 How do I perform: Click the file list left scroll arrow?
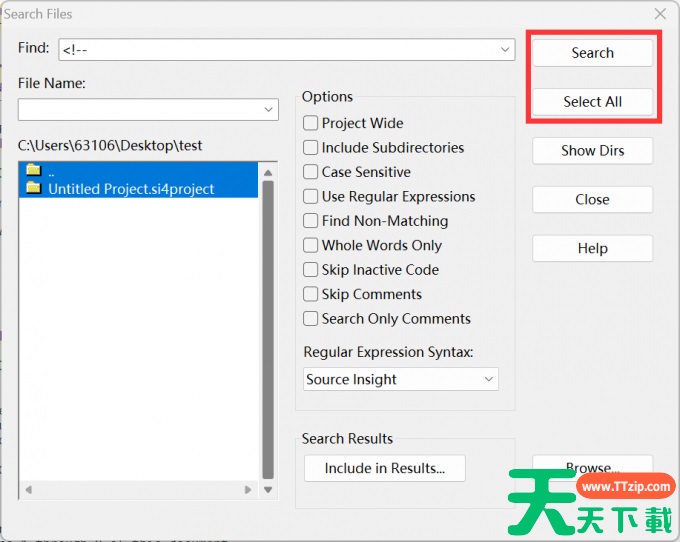(27, 491)
